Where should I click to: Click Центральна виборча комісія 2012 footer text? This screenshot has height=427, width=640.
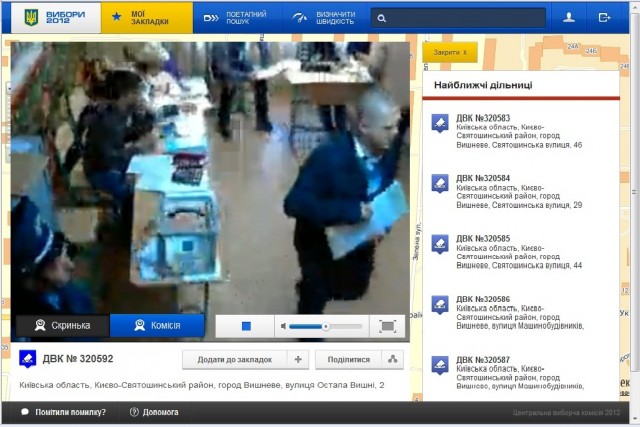tap(566, 413)
